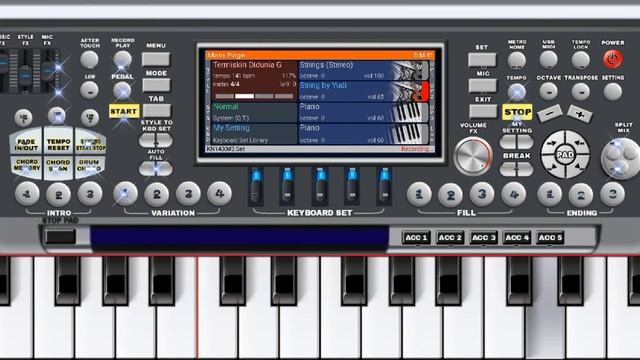
Task: Toggle the My Setting switch
Action: pos(517,142)
